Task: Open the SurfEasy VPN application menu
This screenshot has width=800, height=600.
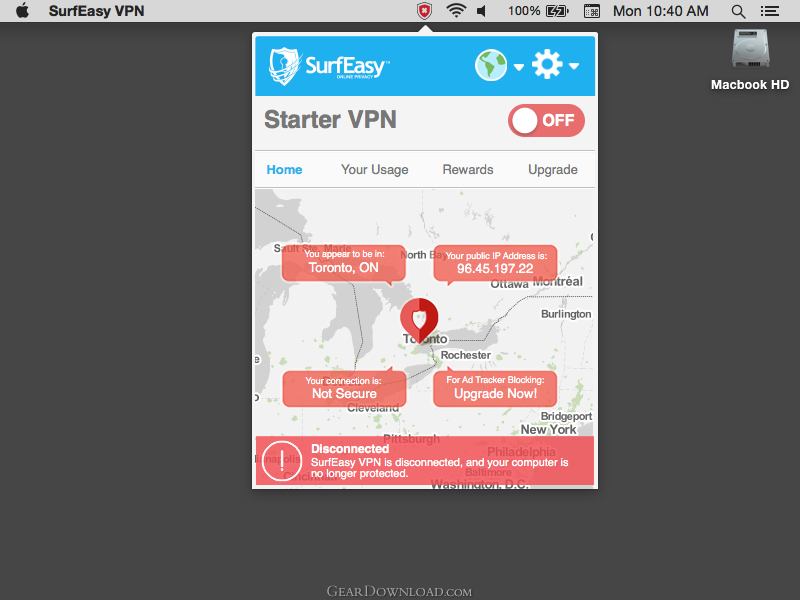Action: pos(96,11)
